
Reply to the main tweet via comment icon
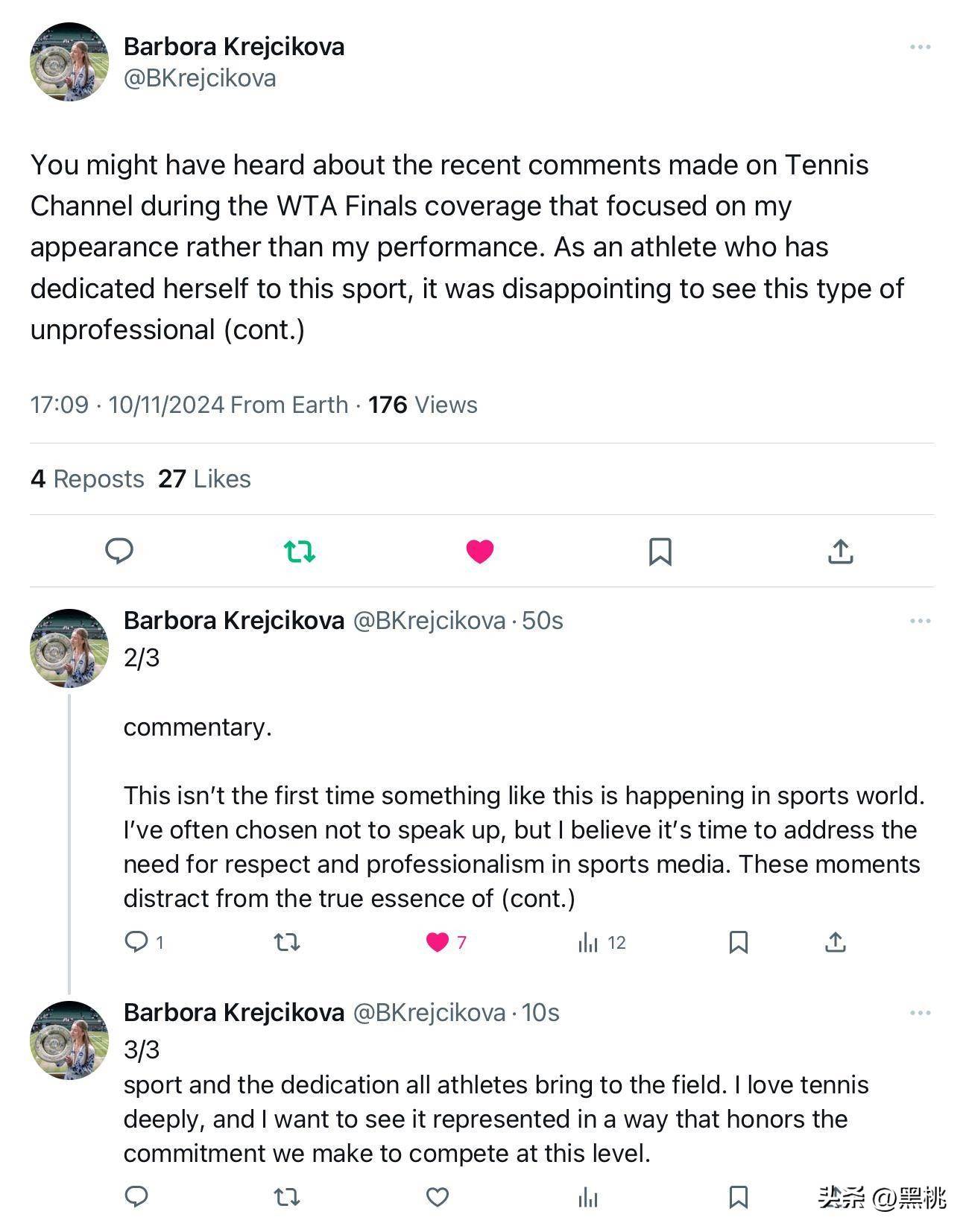119,551
